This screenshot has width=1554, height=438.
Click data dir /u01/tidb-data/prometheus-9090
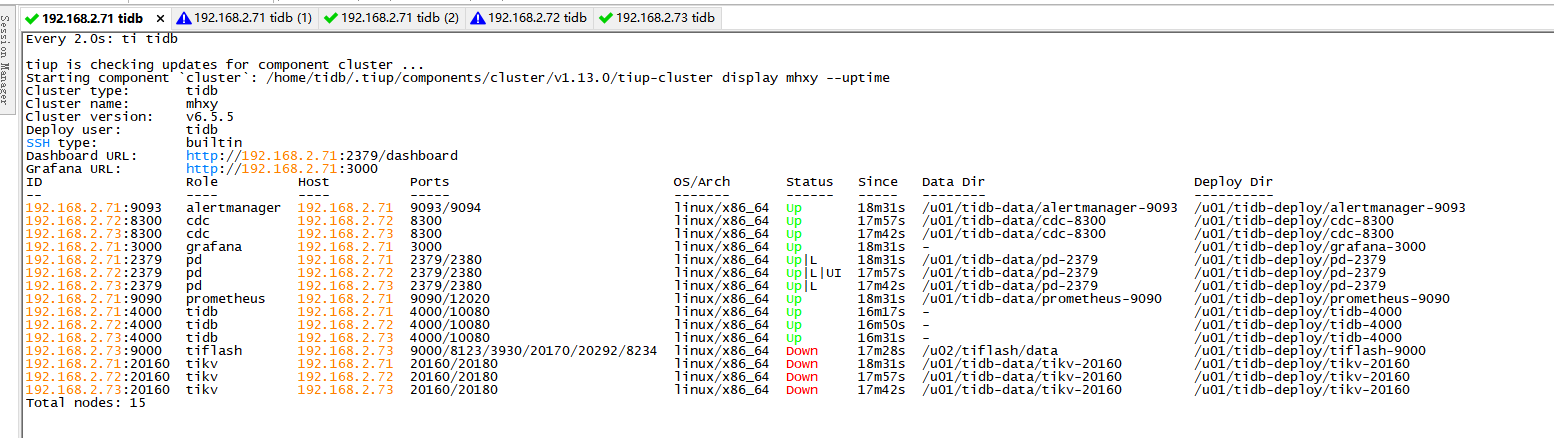tap(1042, 299)
